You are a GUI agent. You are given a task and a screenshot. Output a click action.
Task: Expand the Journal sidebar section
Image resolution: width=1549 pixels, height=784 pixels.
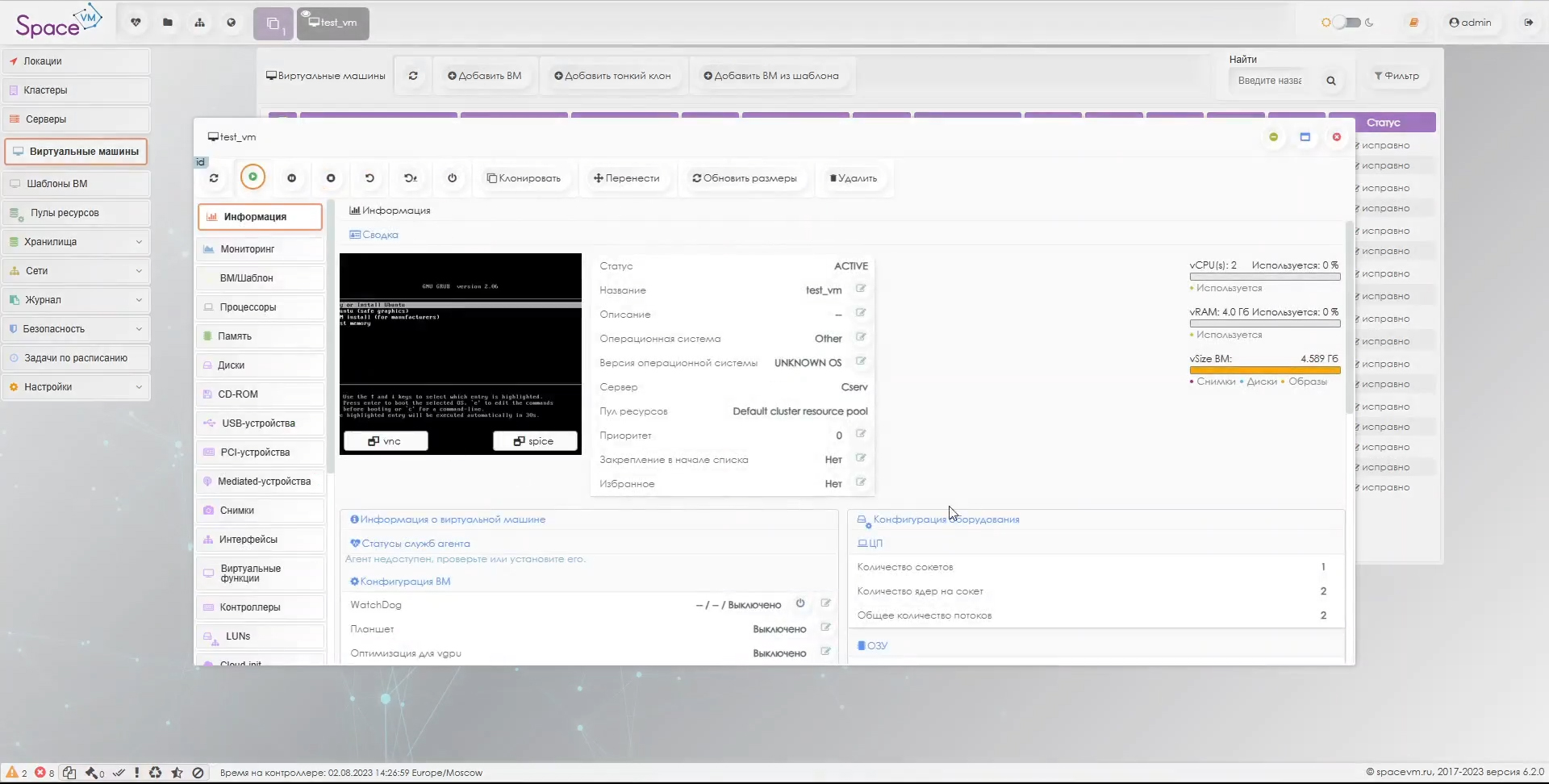(77, 300)
